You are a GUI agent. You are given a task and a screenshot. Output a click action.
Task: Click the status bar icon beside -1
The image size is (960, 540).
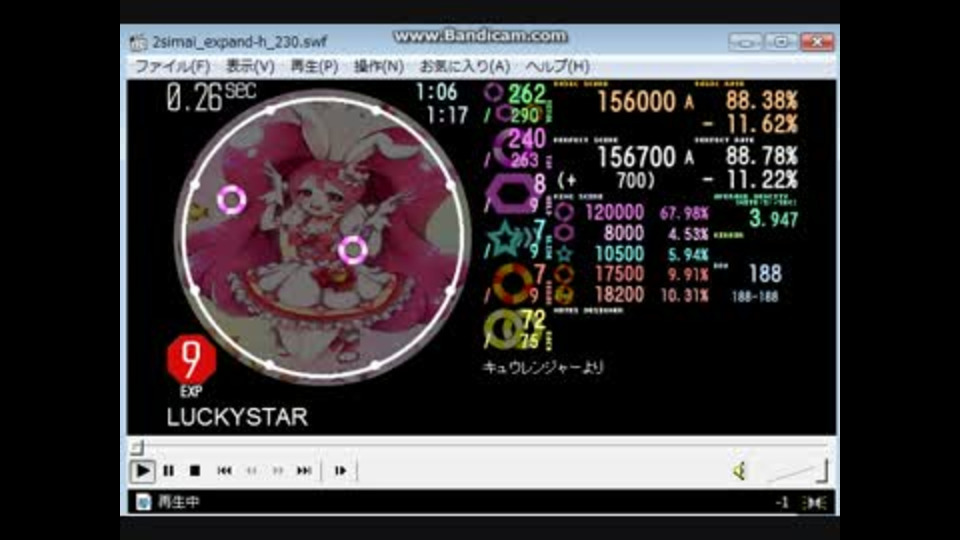pyautogui.click(x=814, y=503)
